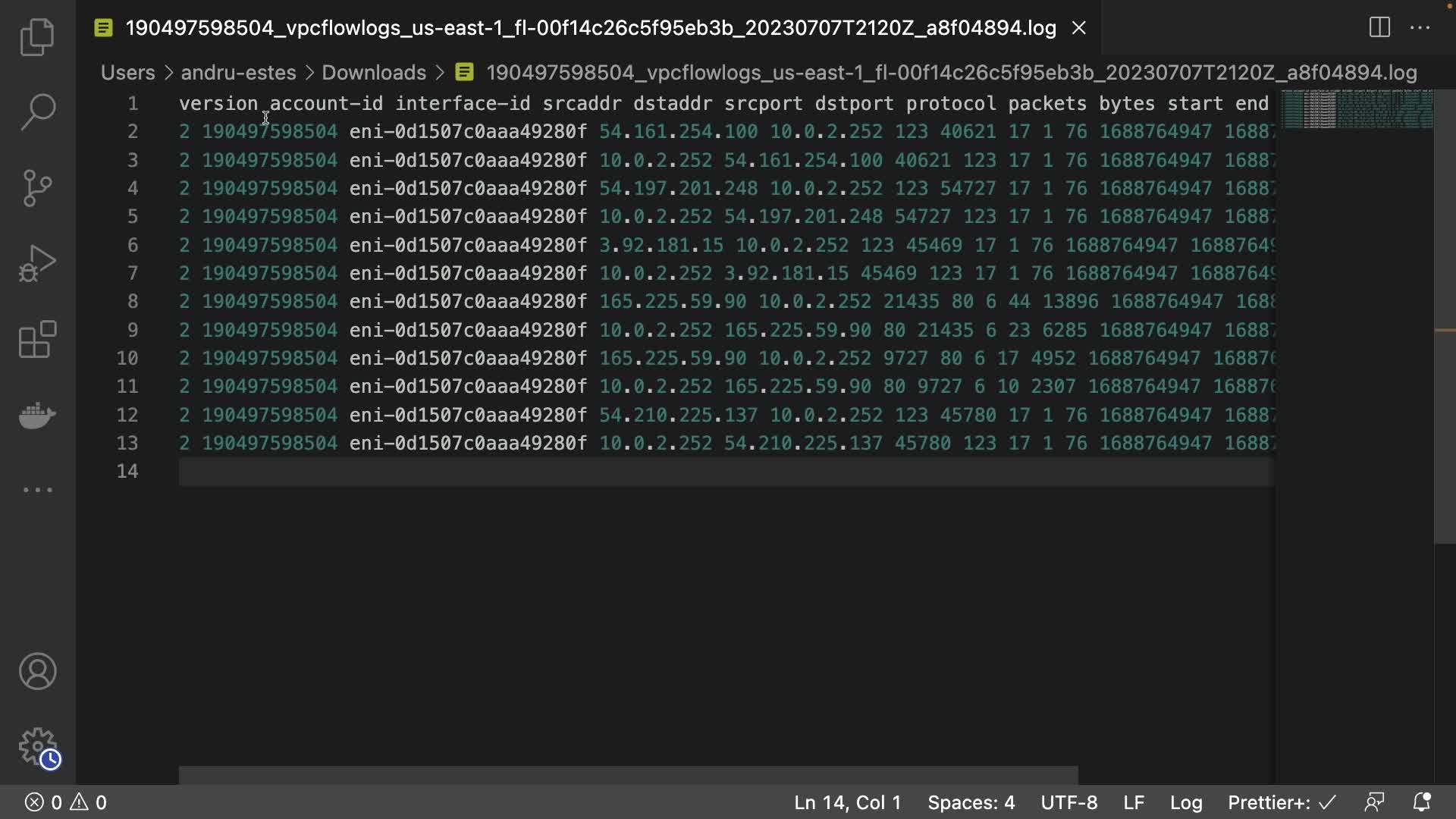
Task: Open the Search view
Action: tap(37, 111)
